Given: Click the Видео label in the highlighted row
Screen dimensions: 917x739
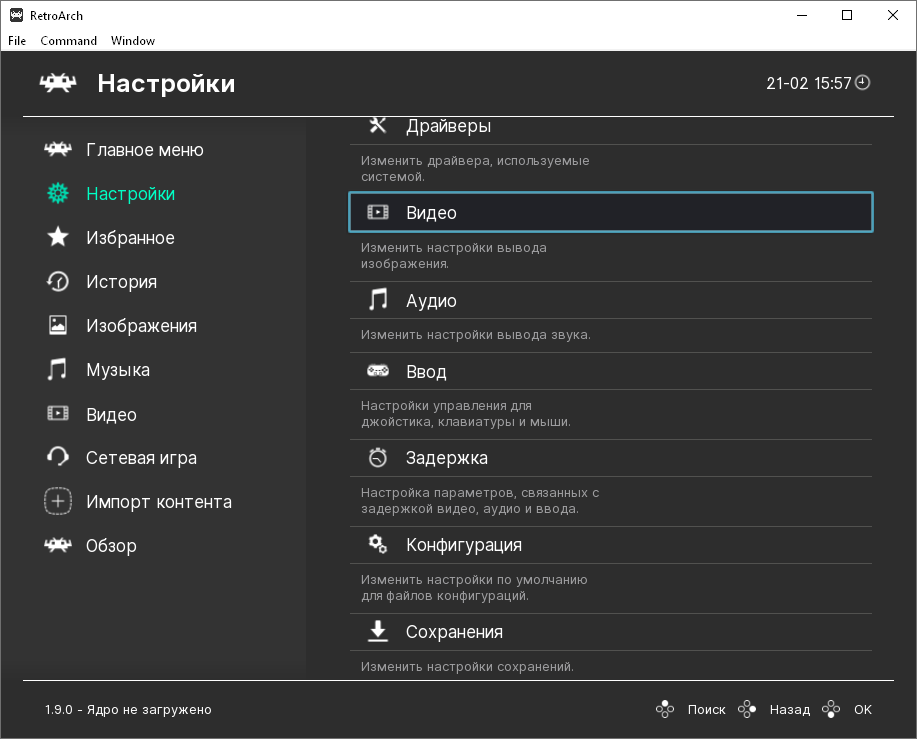Looking at the screenshot, I should coord(431,213).
